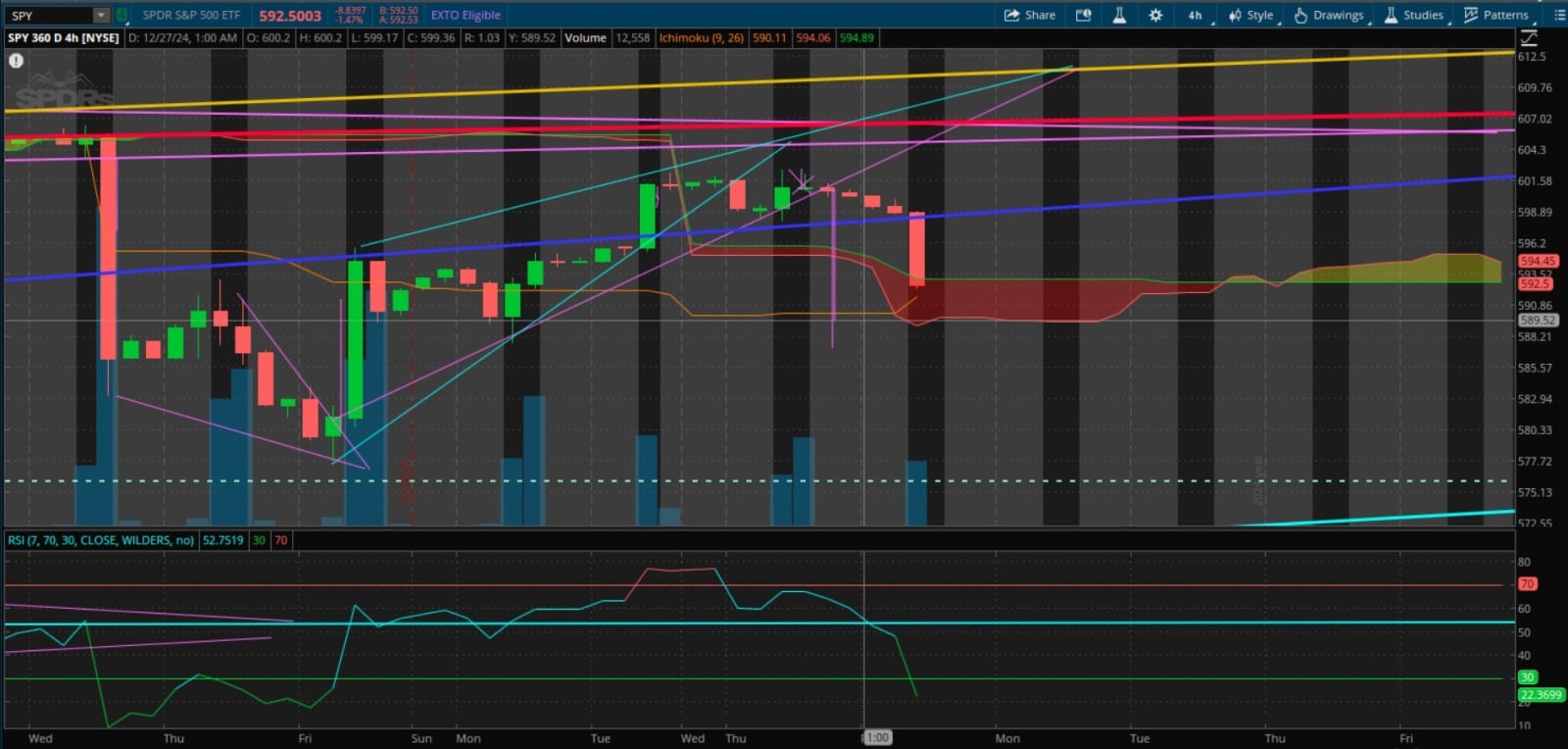Click the date readout D: 12/27/24, 1:00 AM
The image size is (1568, 749).
click(x=182, y=38)
